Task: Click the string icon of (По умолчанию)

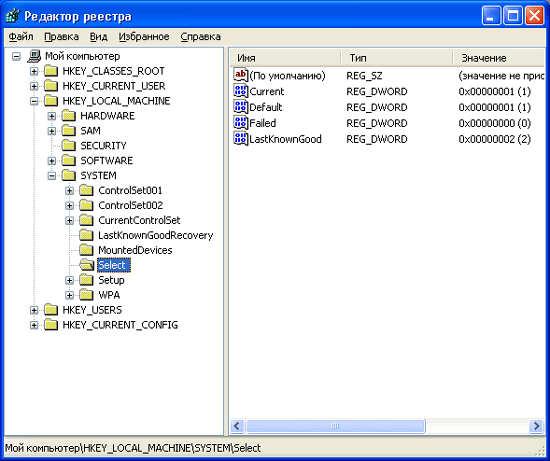Action: tap(241, 75)
